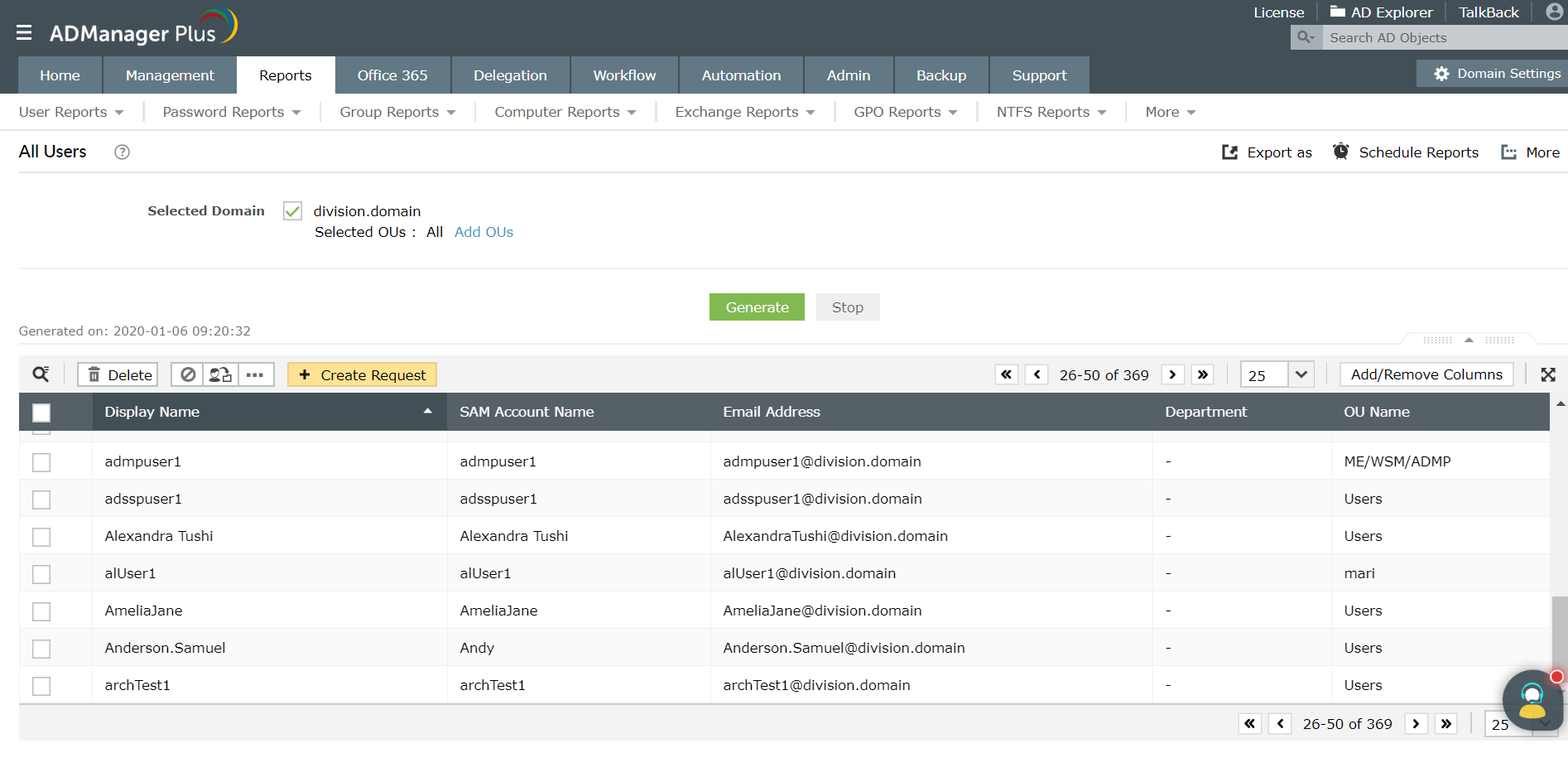Click the unlock users icon
The height and width of the screenshot is (758, 1568).
(221, 375)
